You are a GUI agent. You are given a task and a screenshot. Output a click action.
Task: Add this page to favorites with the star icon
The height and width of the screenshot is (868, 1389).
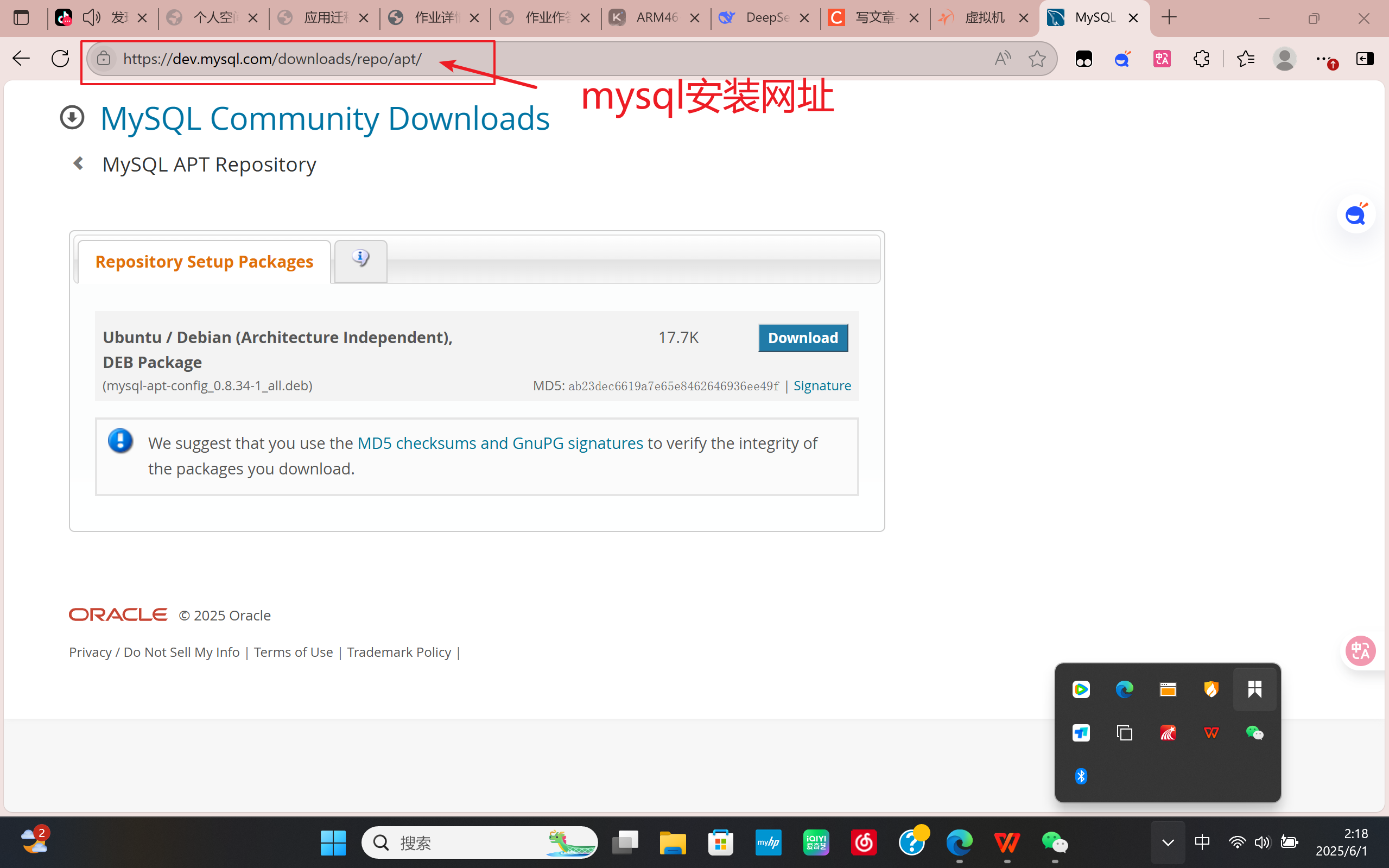coord(1037,59)
